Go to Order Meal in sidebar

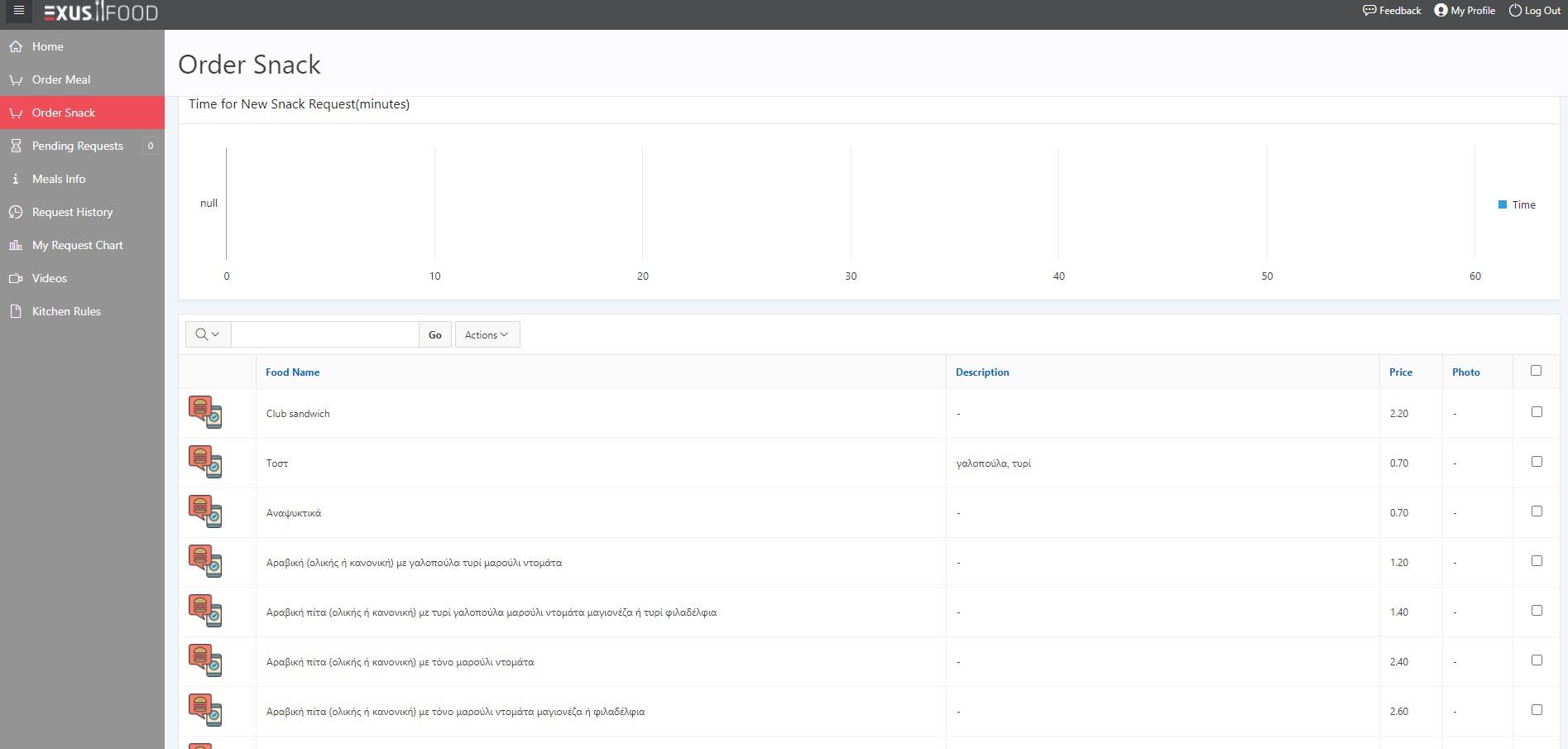pyautogui.click(x=61, y=79)
